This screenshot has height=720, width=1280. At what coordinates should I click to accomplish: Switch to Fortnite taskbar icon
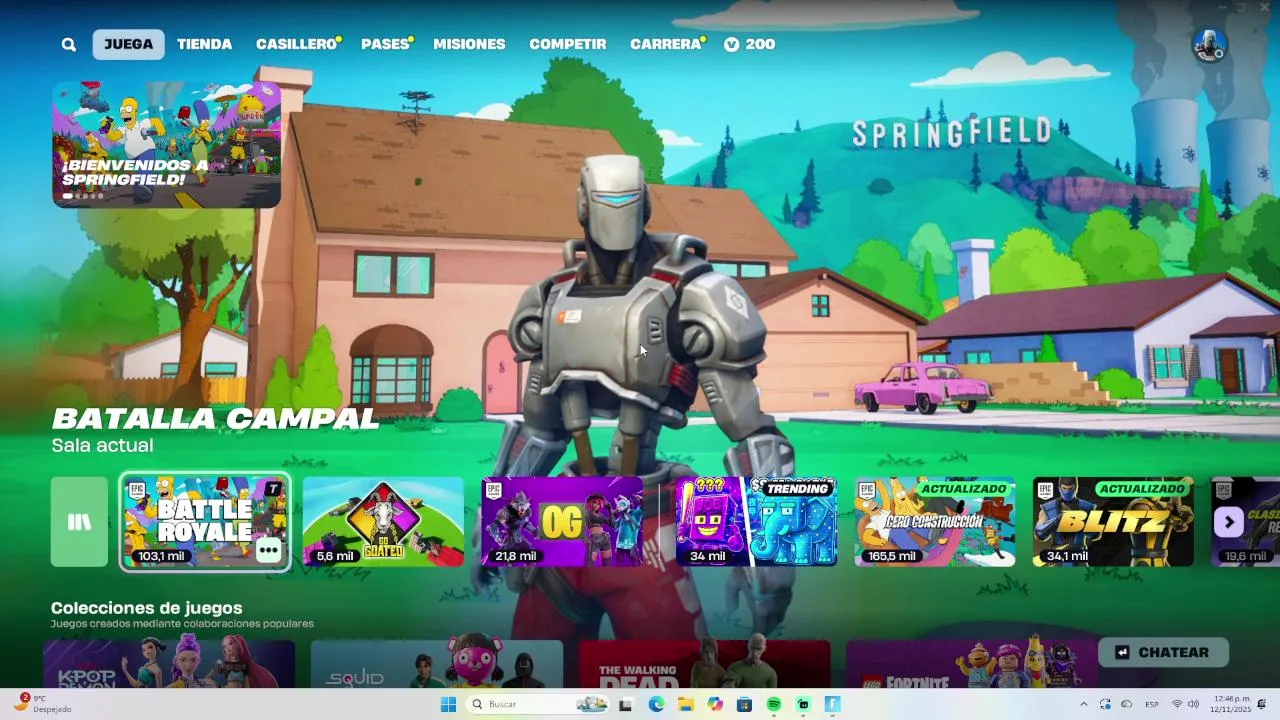pos(832,704)
